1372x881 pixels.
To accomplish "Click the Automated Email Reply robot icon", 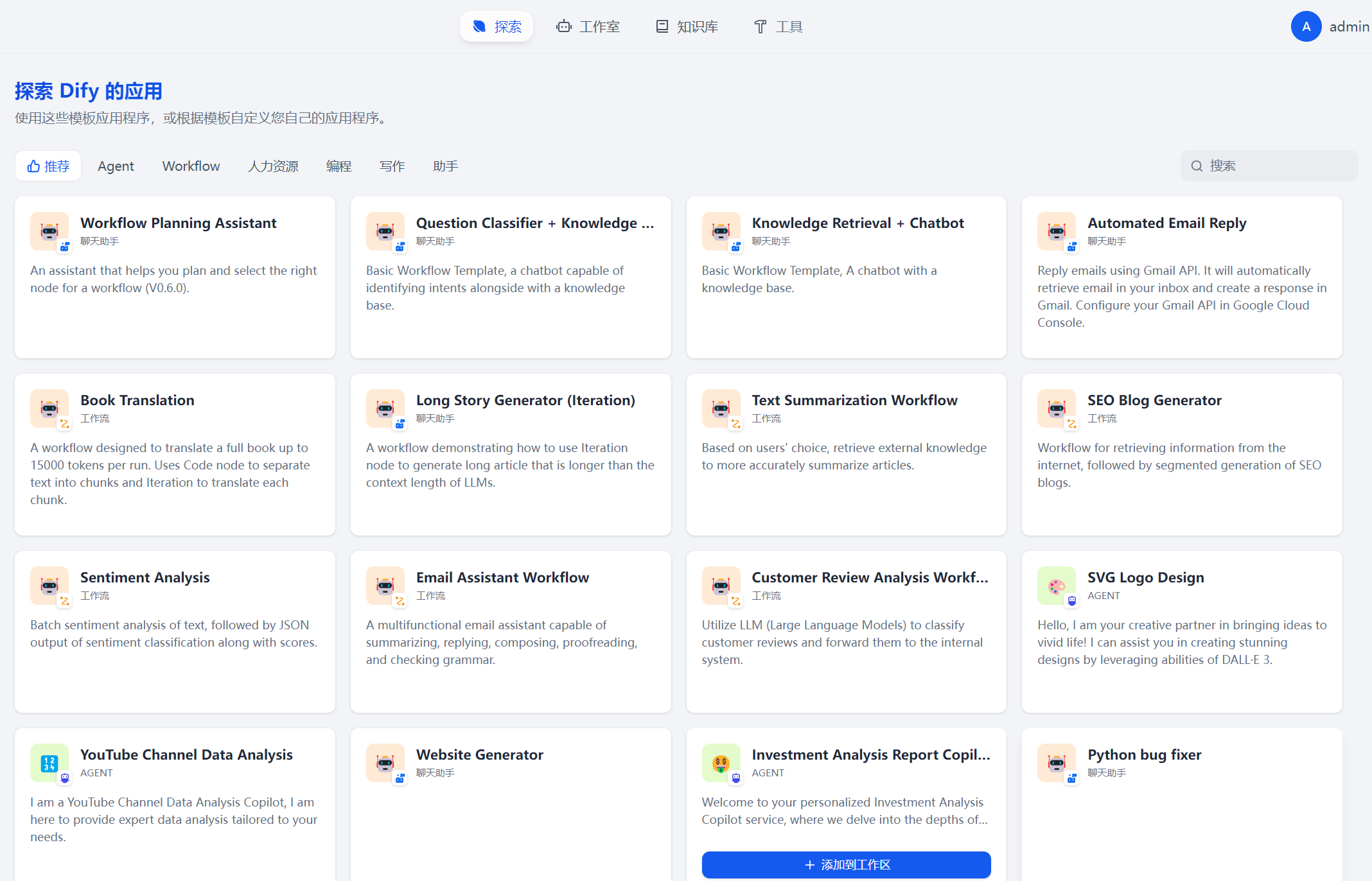I will pyautogui.click(x=1057, y=231).
